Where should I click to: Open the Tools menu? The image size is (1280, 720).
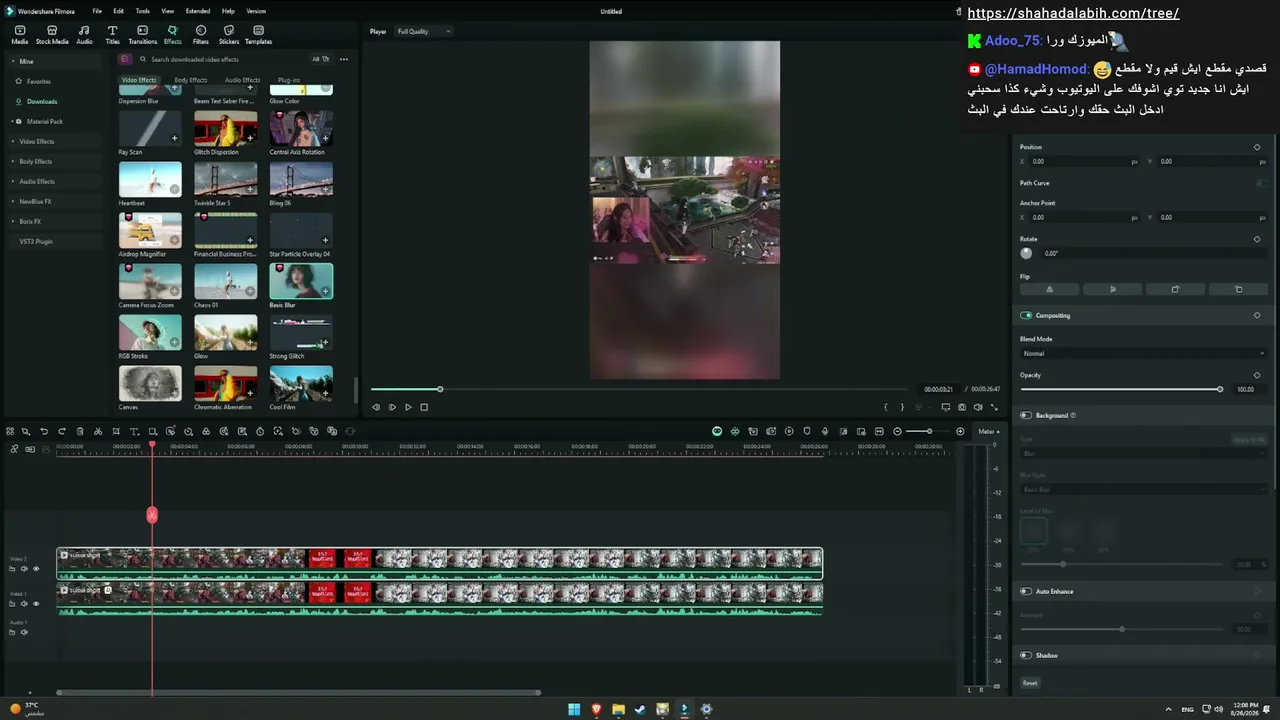pyautogui.click(x=143, y=11)
